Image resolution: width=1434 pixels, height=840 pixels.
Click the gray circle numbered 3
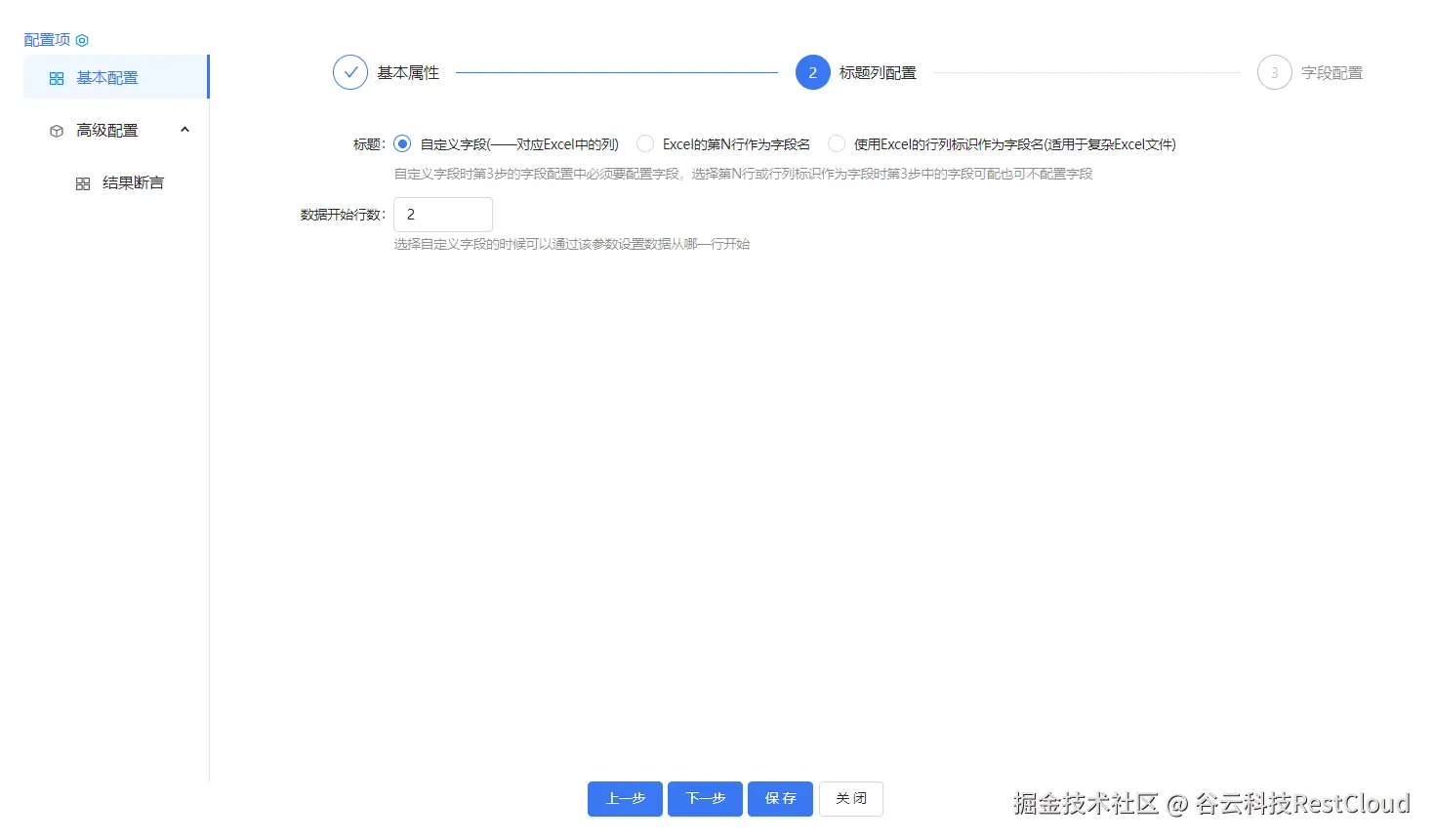pos(1274,72)
